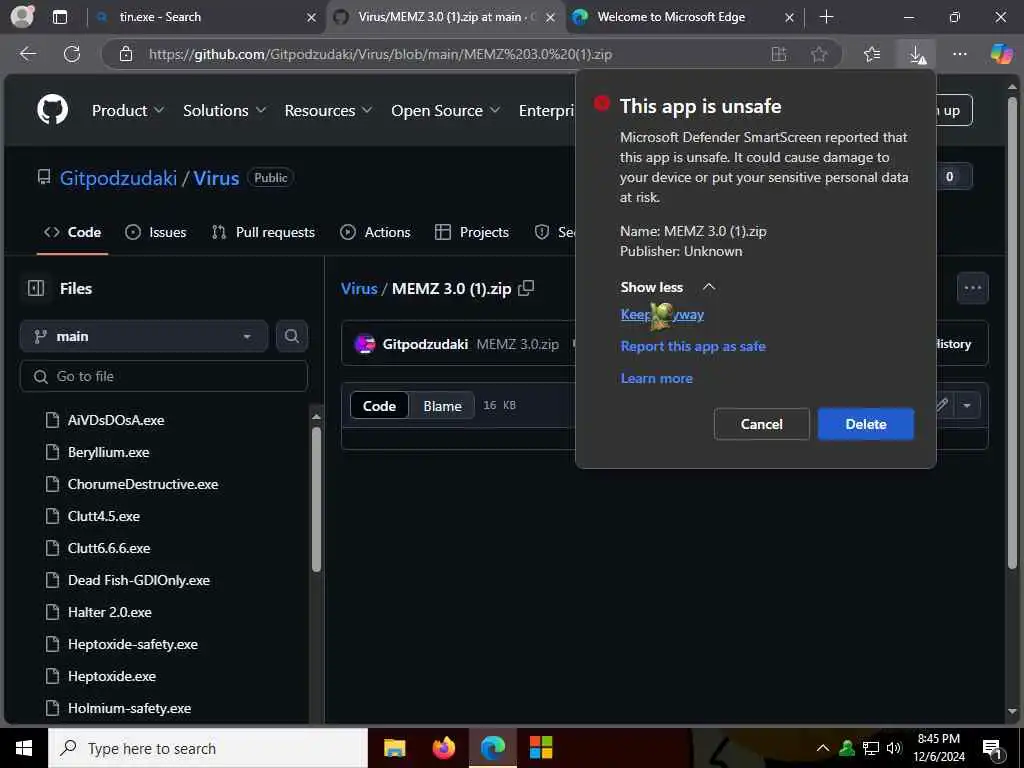Screen dimensions: 1024x768
Task: Click Report this app as safe
Action: (693, 346)
